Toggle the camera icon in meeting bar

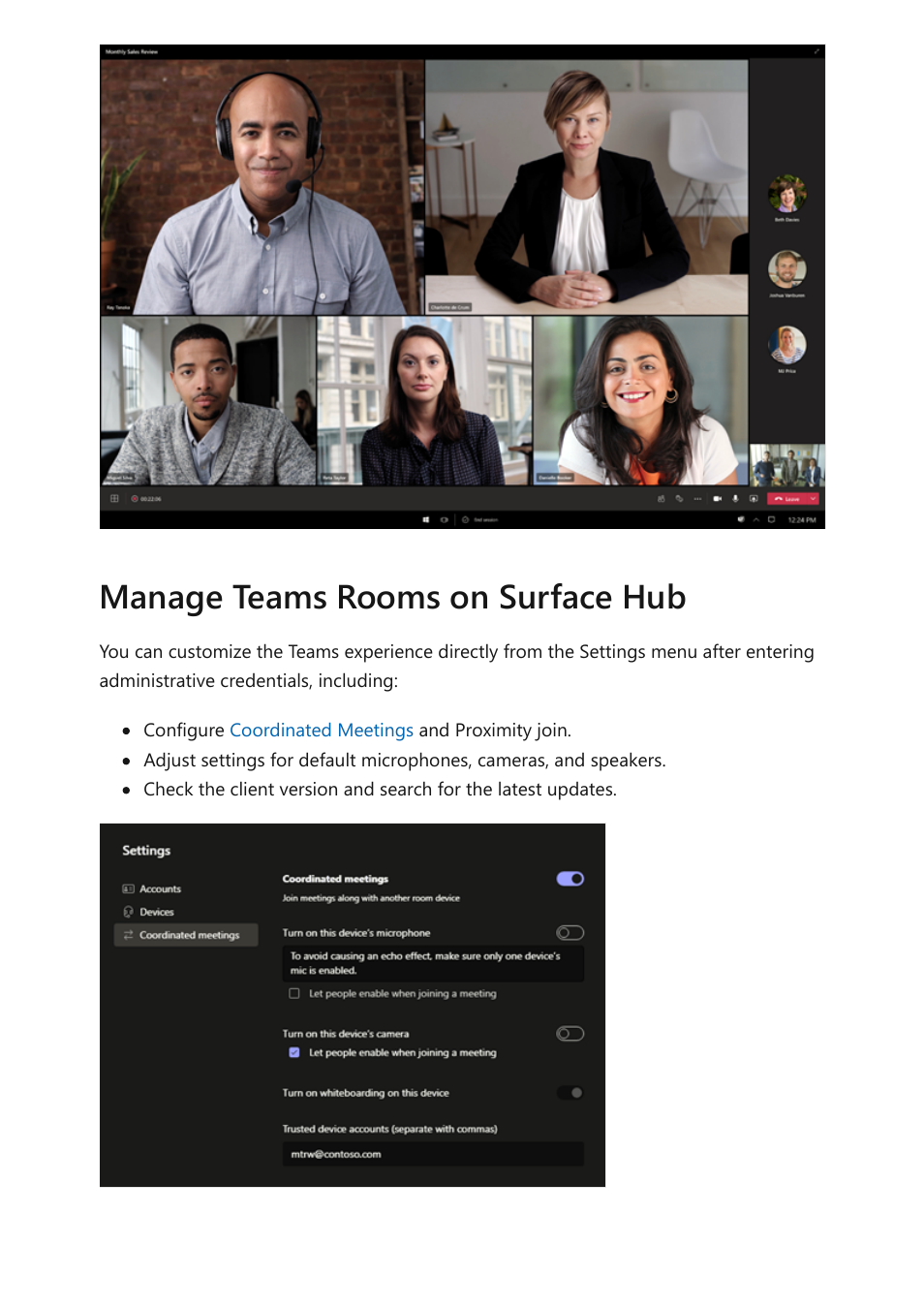(718, 499)
